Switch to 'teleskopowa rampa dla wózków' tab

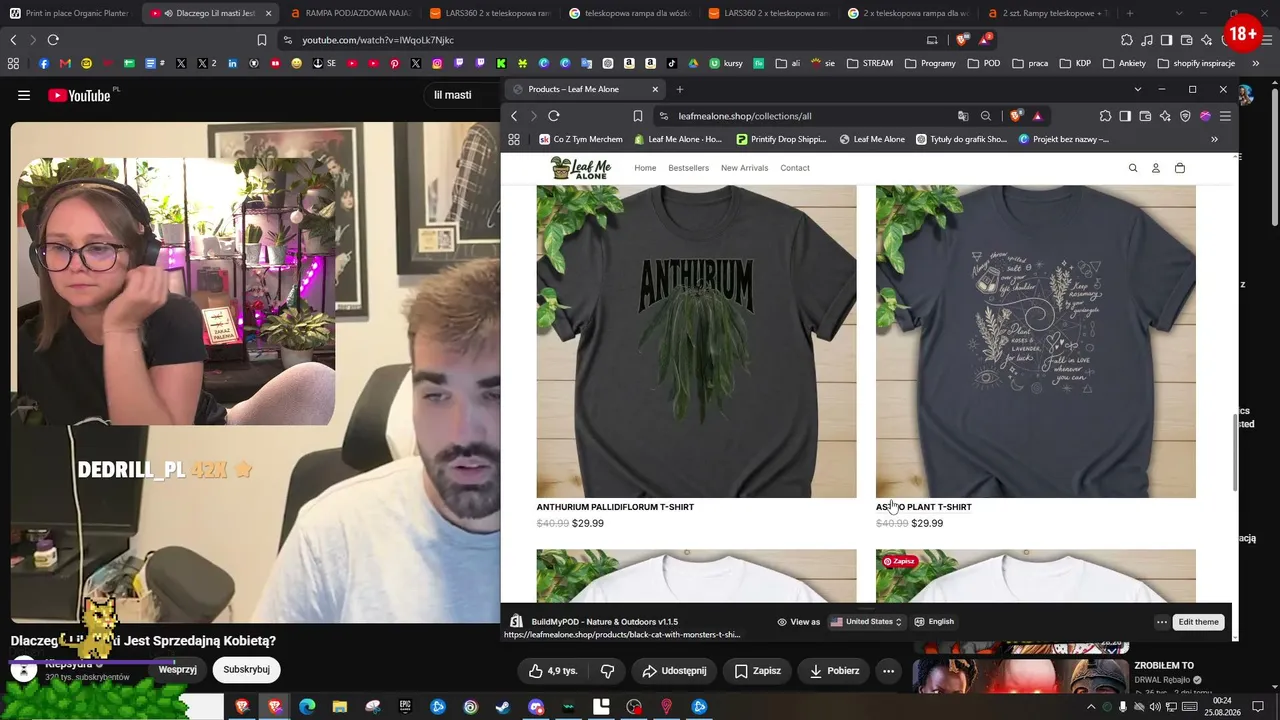[629, 13]
